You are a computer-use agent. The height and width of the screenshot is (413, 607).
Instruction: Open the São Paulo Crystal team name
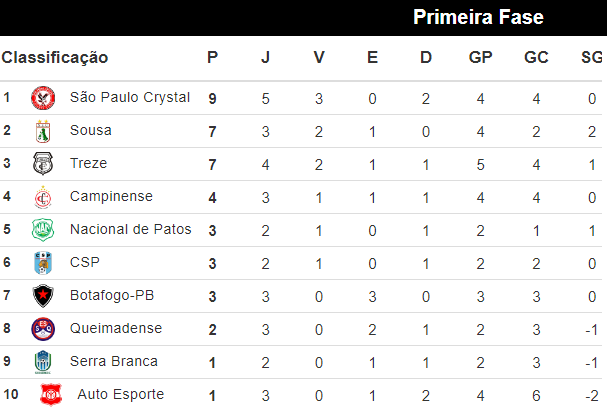point(130,98)
